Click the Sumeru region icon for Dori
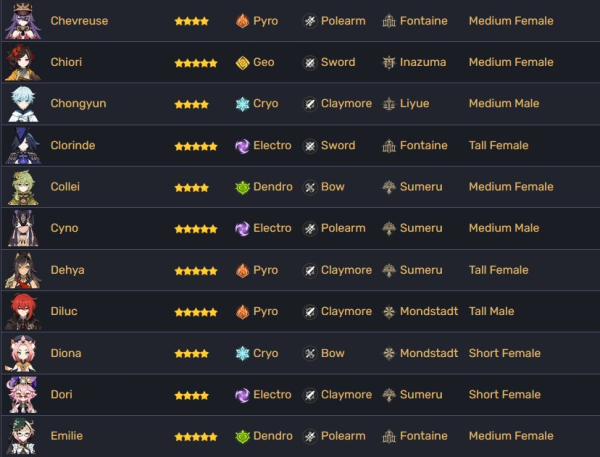The image size is (600, 457). click(x=389, y=395)
